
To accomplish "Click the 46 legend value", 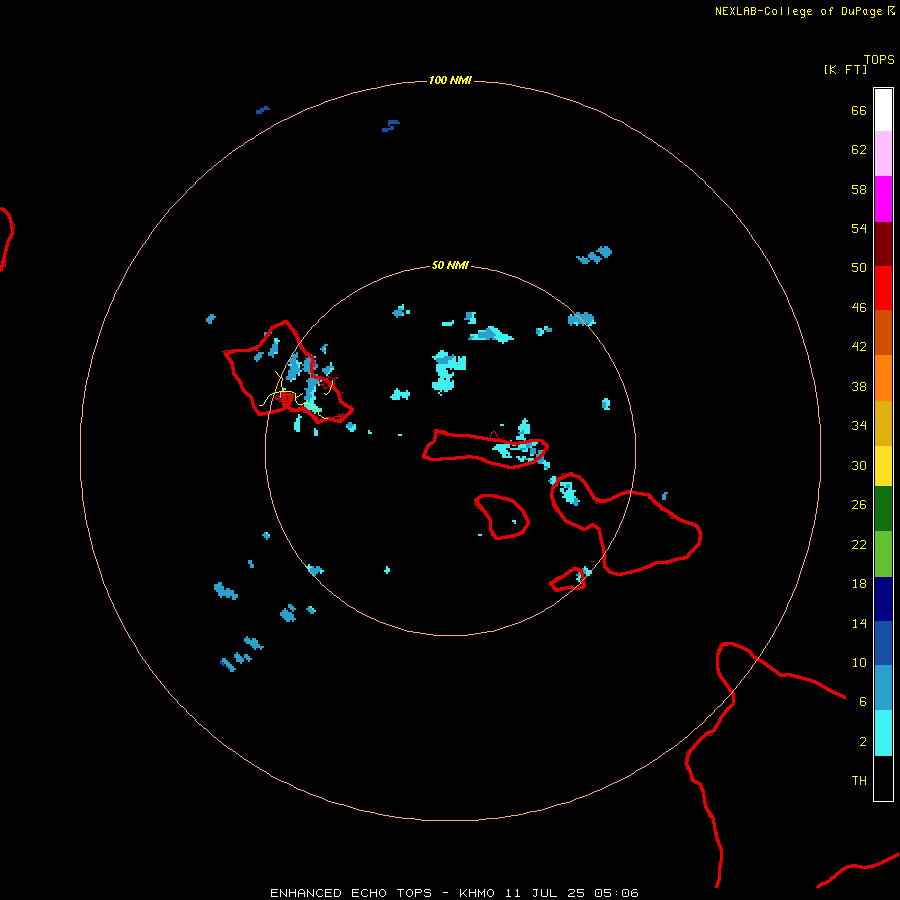I will tap(859, 308).
